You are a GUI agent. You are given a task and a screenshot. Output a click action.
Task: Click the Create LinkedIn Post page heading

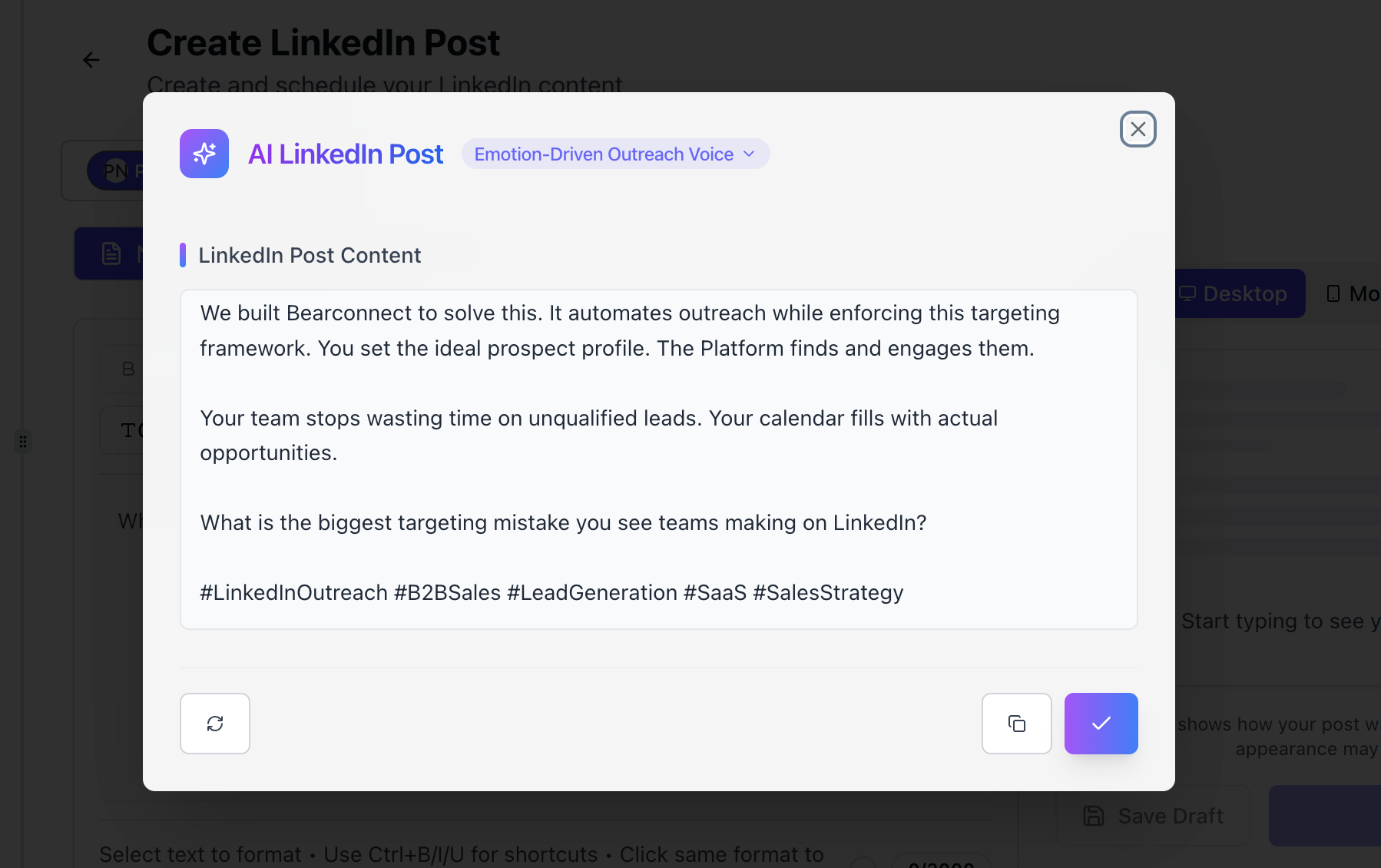pos(323,43)
